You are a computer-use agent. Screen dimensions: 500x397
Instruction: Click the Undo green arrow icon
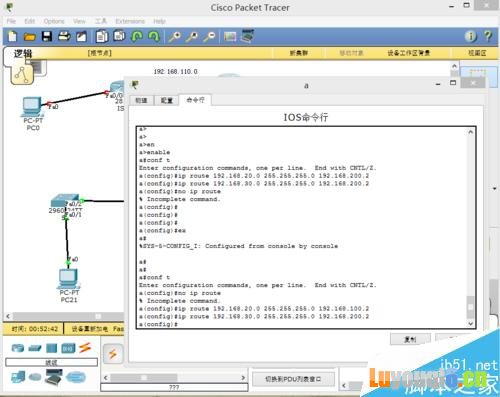click(x=136, y=36)
